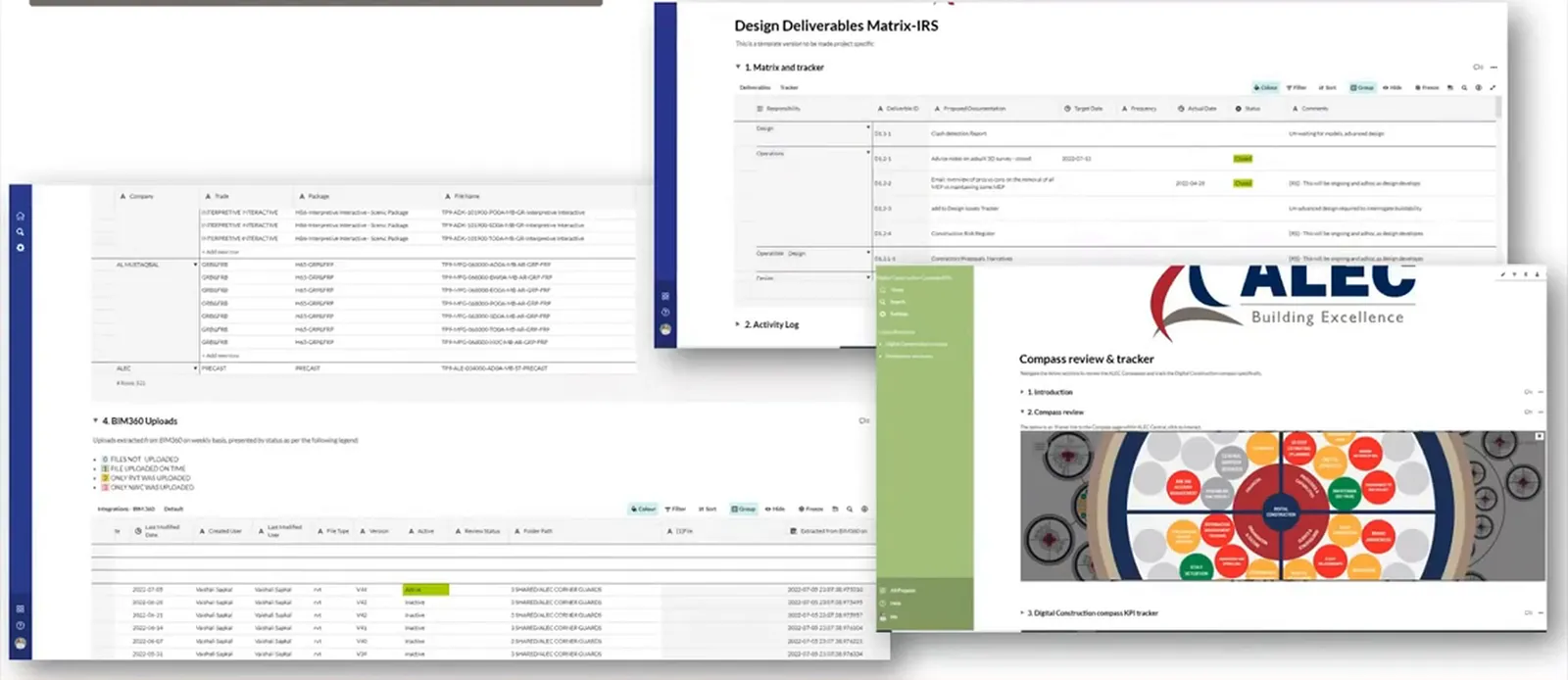The width and height of the screenshot is (1568, 680).
Task: Toggle Hide columns in Matrix and tracker toolbar
Action: (1393, 88)
